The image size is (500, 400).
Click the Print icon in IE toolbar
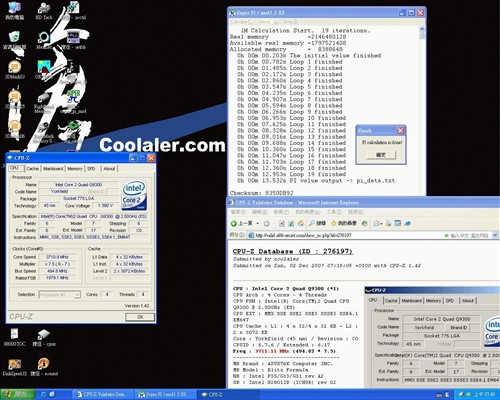388,223
